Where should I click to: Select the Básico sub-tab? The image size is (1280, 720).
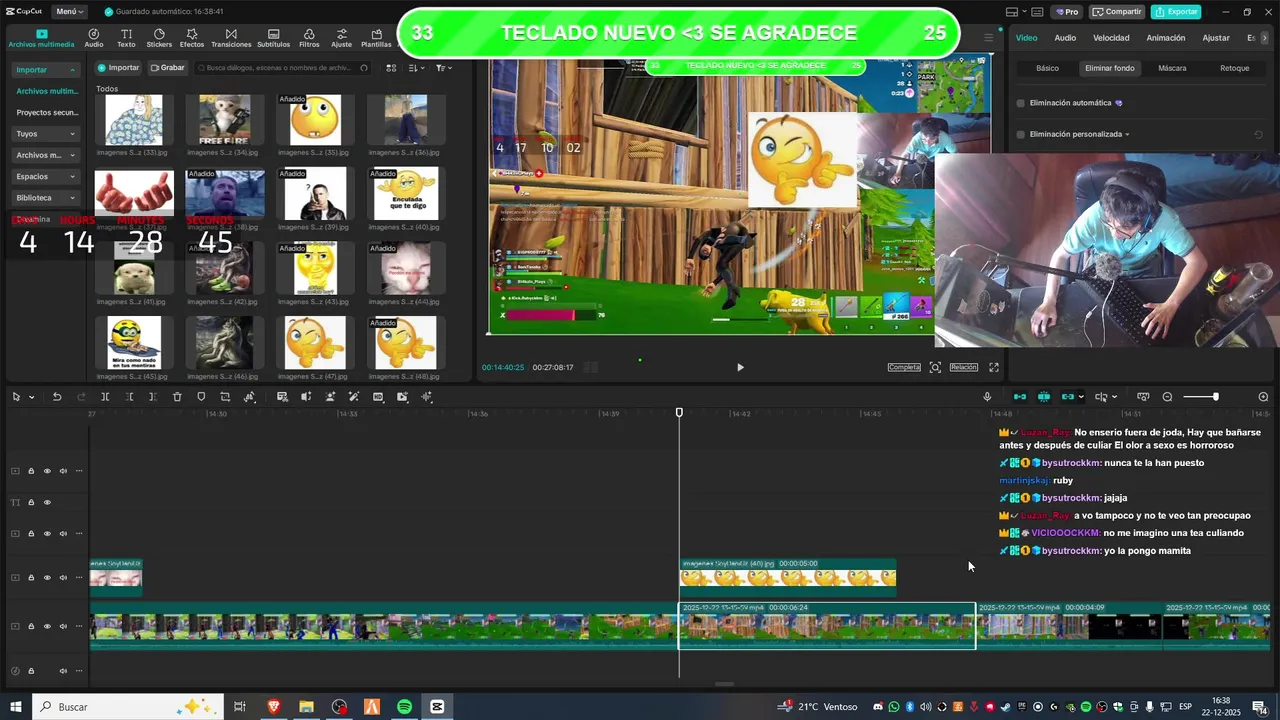[x=1047, y=68]
